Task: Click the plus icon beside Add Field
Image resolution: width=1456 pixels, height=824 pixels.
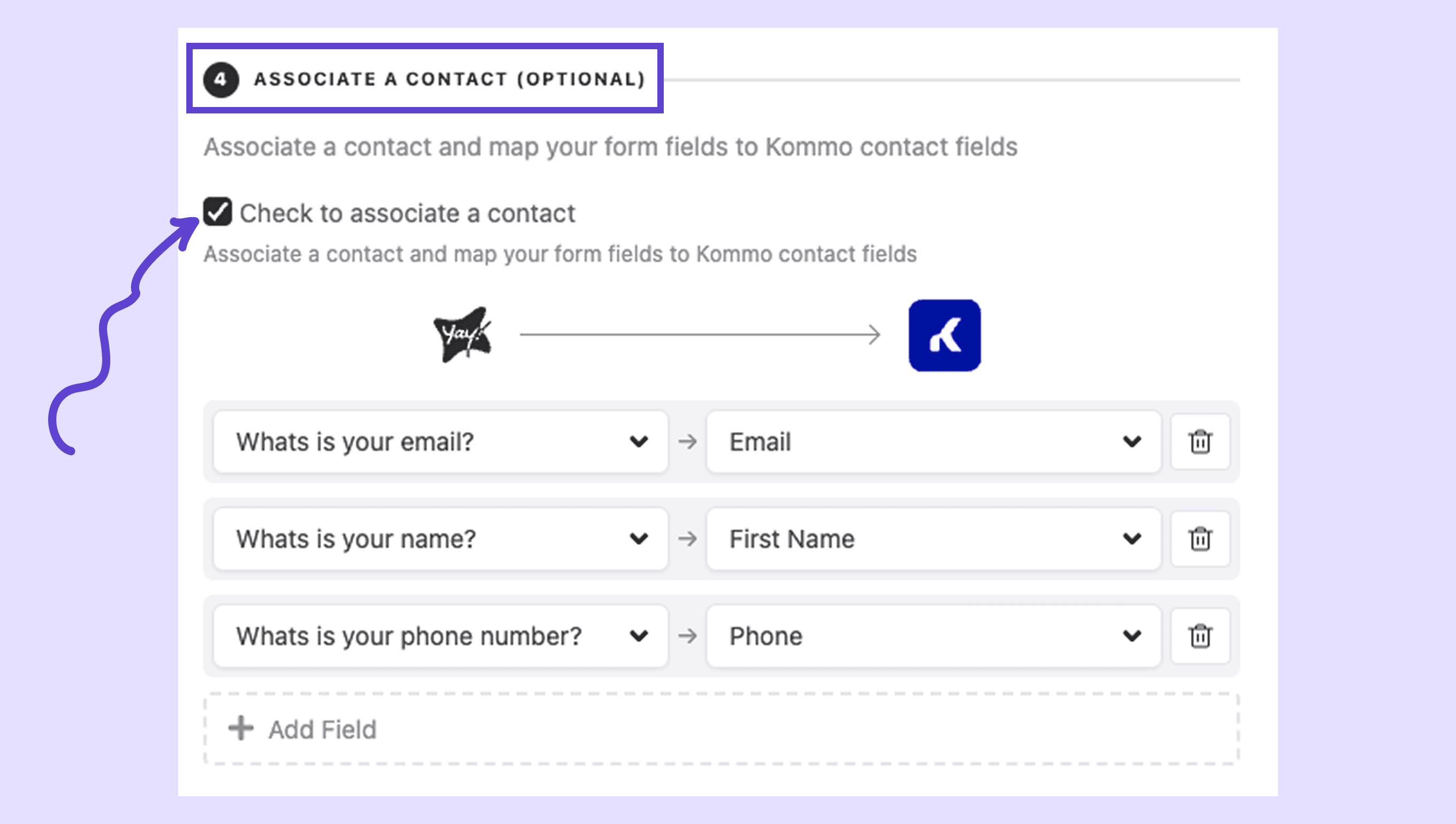Action: click(x=240, y=728)
